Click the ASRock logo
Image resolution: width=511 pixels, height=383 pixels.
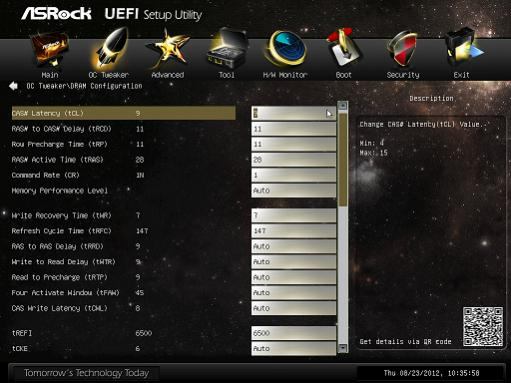[57, 14]
